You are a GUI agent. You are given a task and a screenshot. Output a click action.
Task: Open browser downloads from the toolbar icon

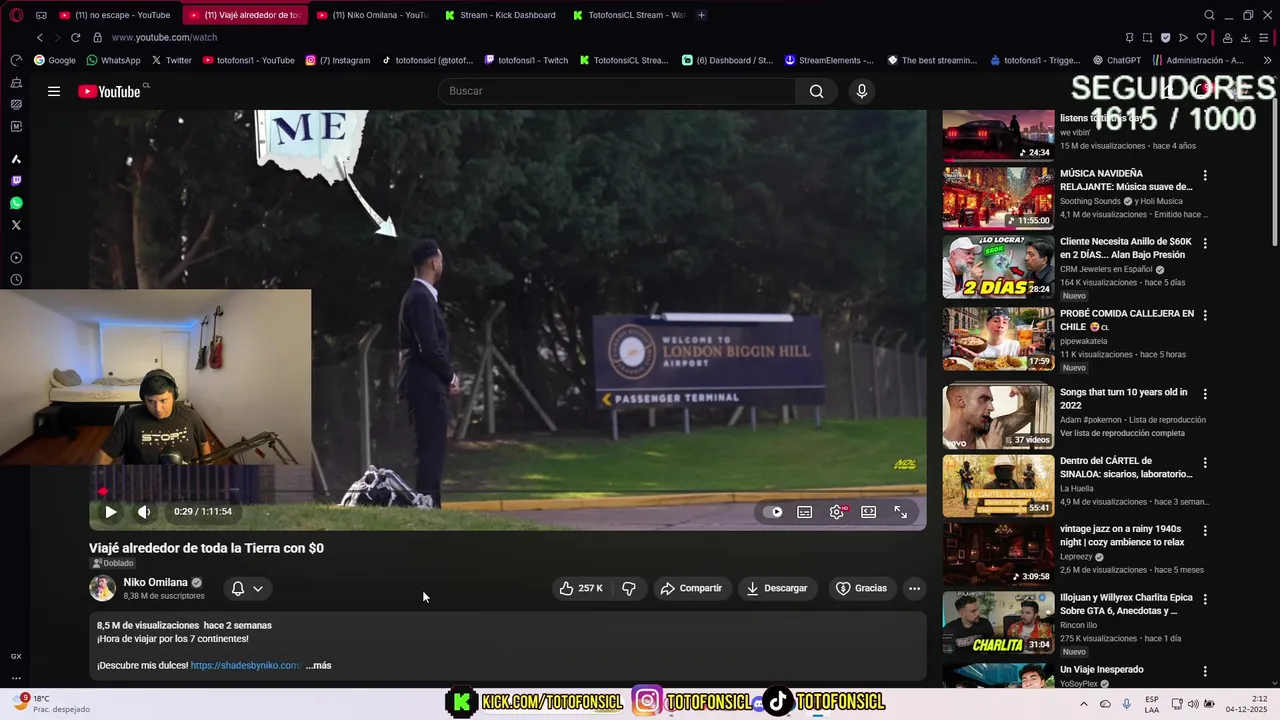1245,38
